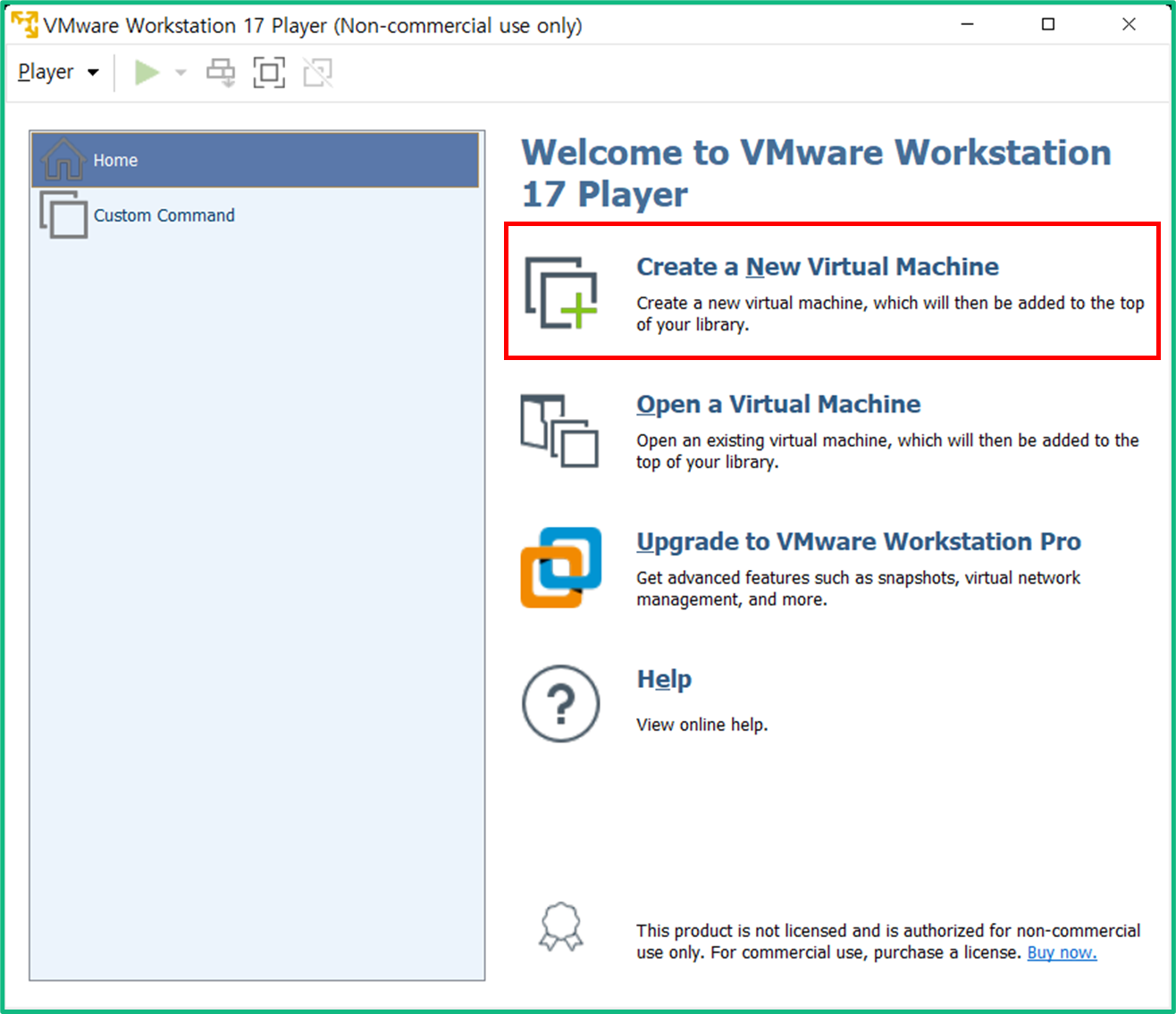Screen dimensions: 1176x1014
Task: Open the Player menu dropdown
Action: click(x=58, y=72)
